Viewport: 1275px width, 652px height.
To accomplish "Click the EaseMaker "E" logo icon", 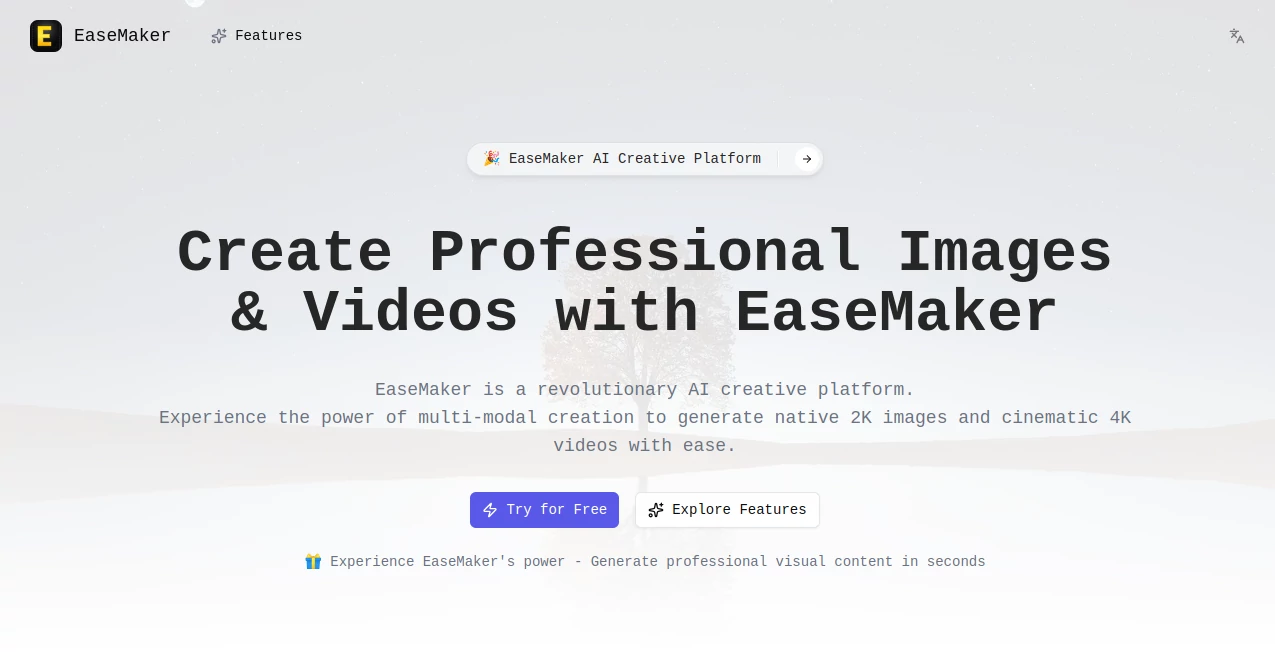I will 46,36.
